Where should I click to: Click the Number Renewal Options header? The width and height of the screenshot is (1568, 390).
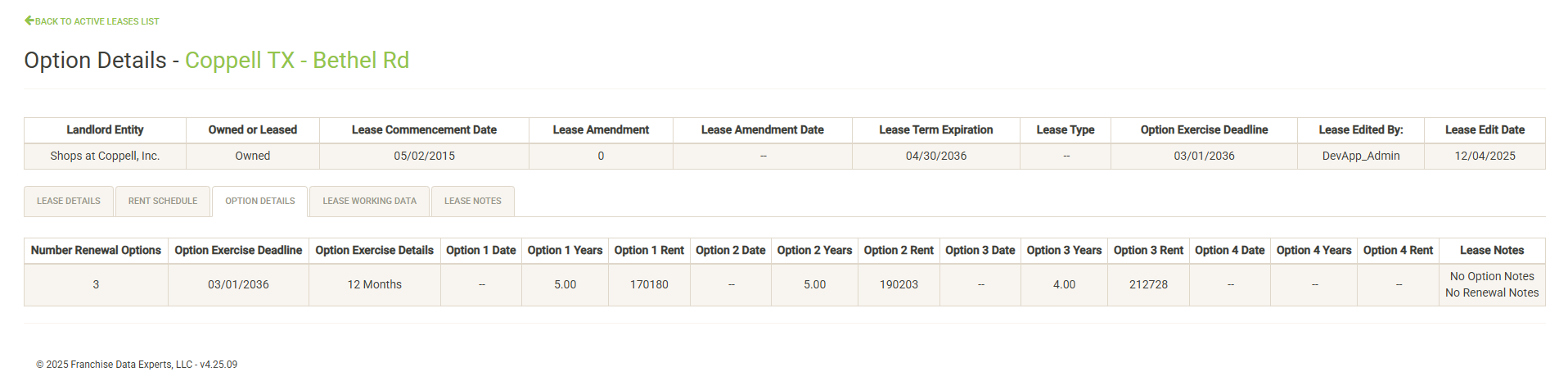(96, 251)
